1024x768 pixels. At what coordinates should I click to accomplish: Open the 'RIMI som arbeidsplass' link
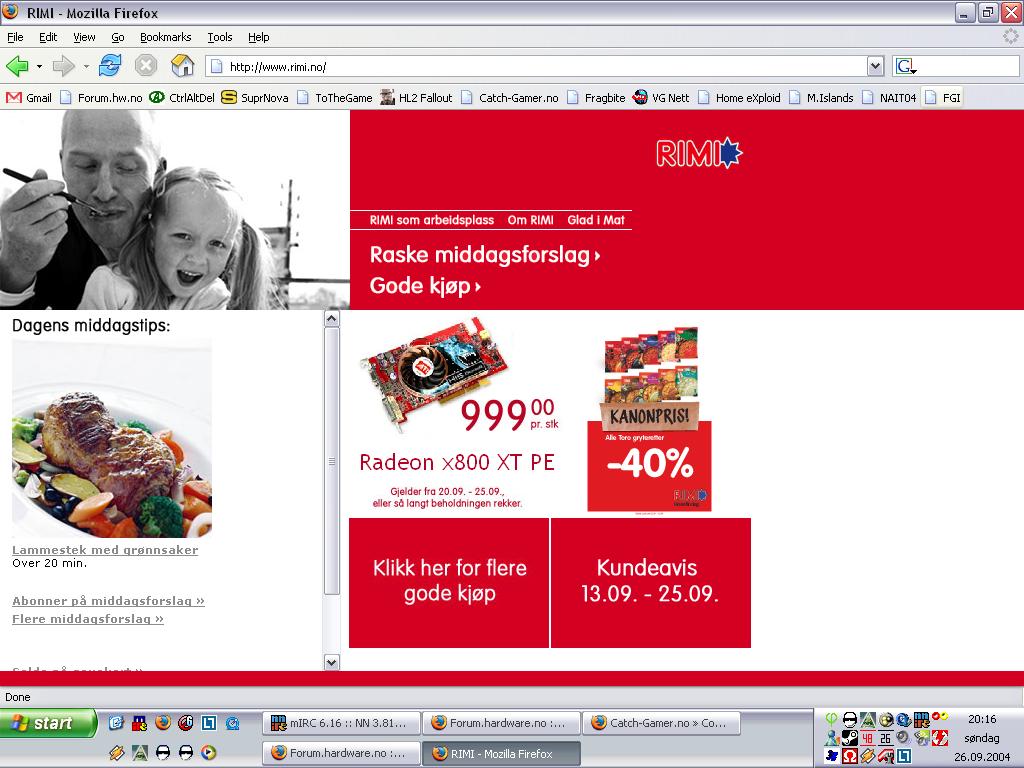click(432, 220)
